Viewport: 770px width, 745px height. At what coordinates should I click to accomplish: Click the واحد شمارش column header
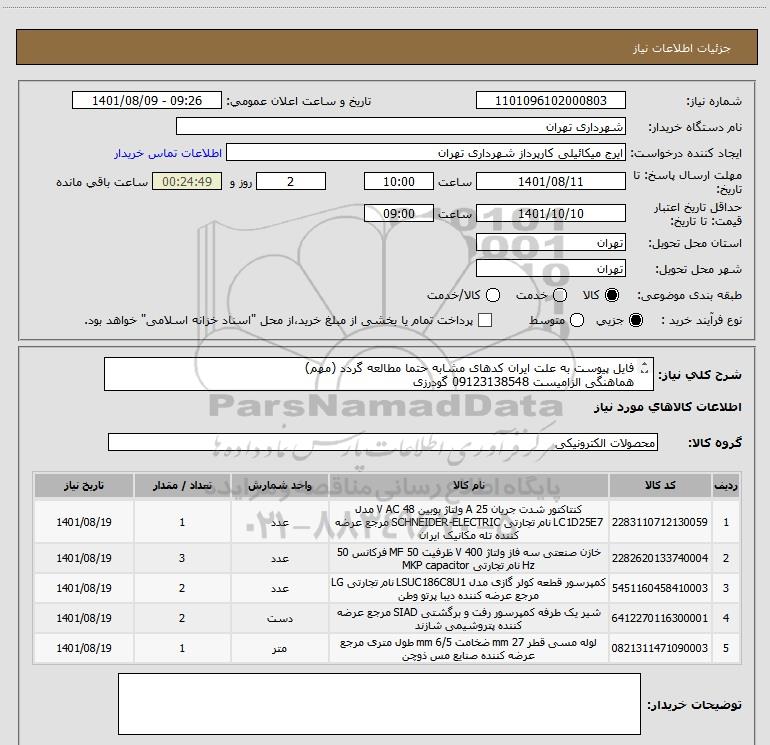click(279, 485)
